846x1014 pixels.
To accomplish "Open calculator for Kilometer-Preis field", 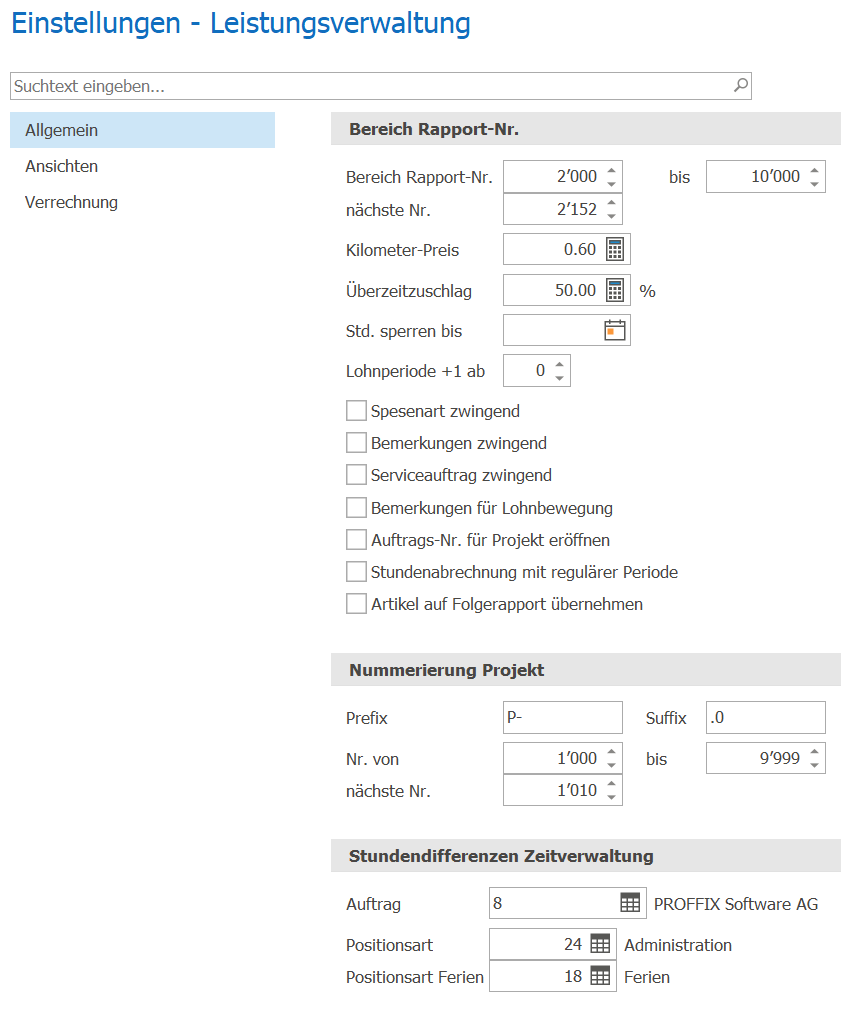I will pyautogui.click(x=614, y=250).
